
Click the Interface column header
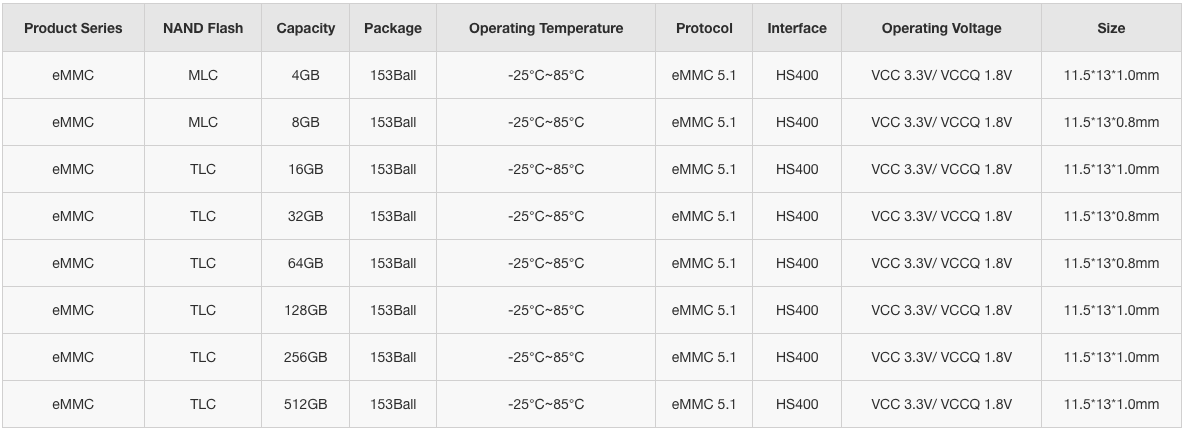[797, 28]
